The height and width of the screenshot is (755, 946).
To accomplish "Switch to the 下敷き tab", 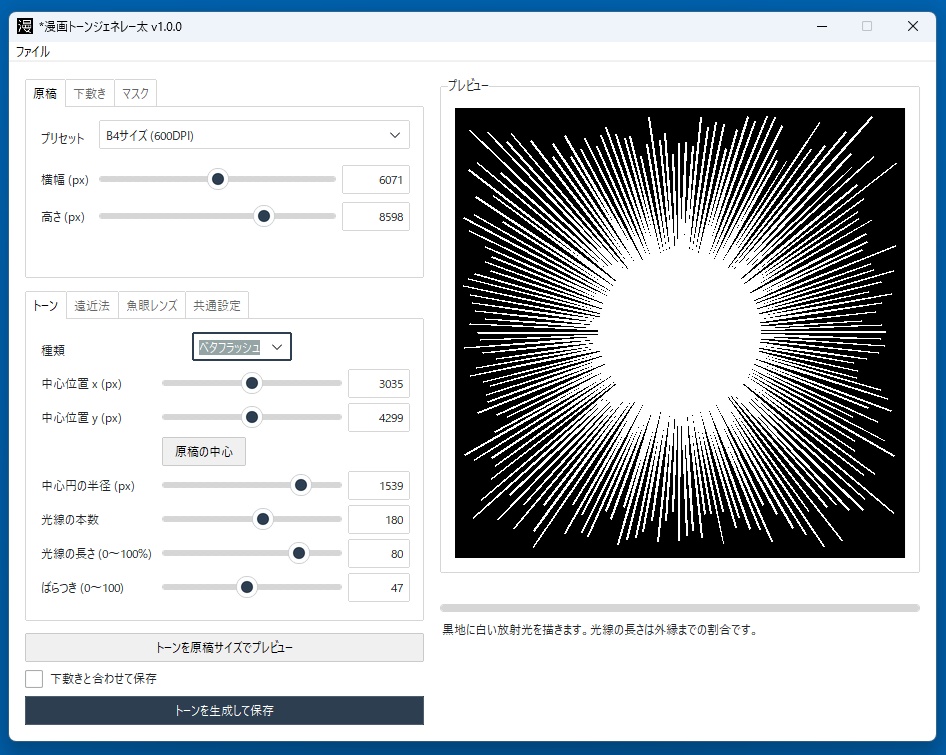I will (x=90, y=94).
